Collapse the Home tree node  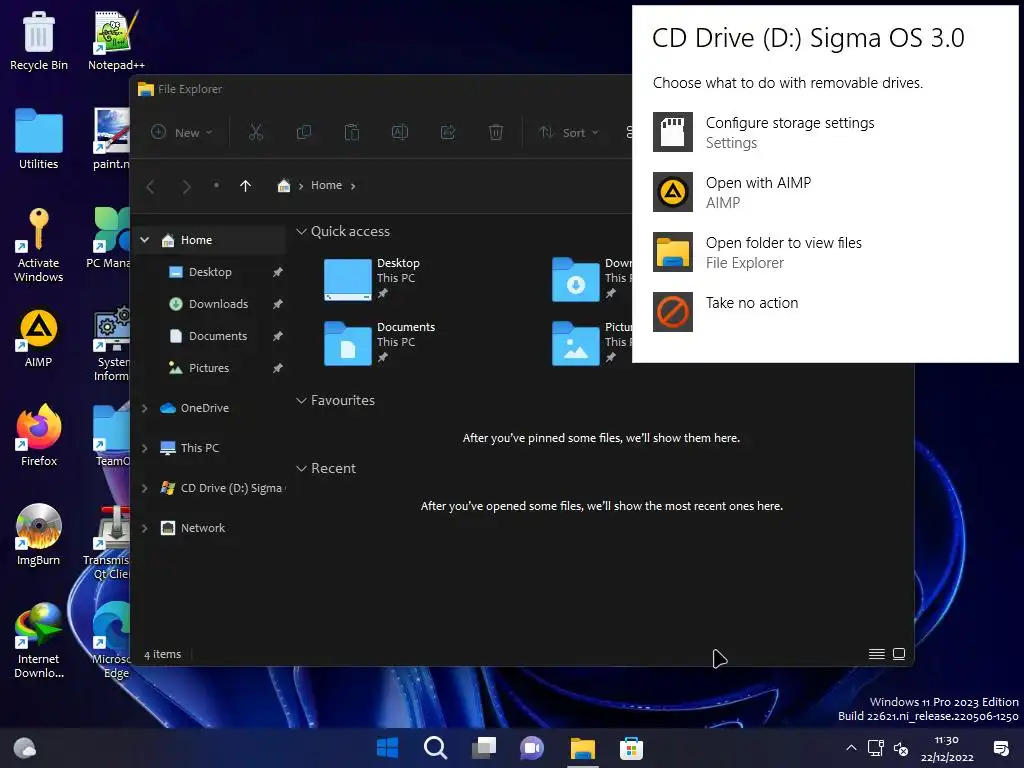(x=145, y=240)
